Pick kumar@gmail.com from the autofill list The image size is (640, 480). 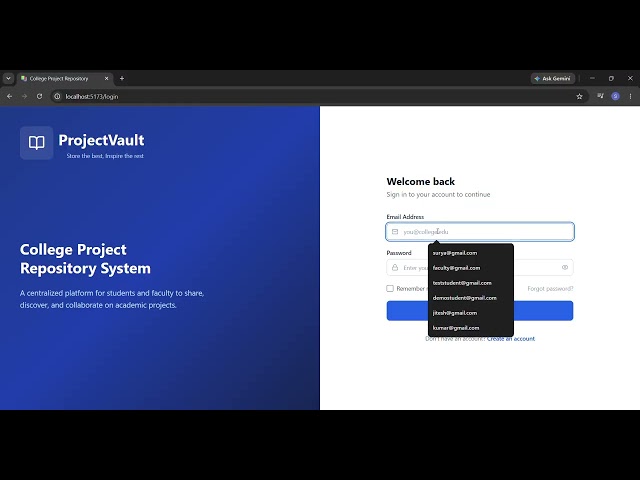[x=471, y=328]
